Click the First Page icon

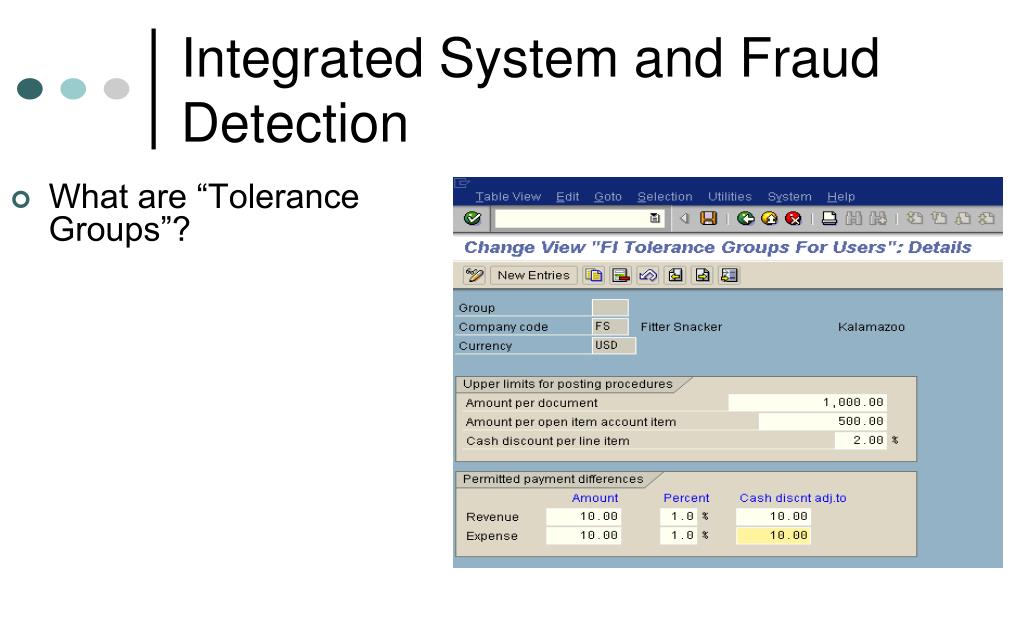point(915,218)
